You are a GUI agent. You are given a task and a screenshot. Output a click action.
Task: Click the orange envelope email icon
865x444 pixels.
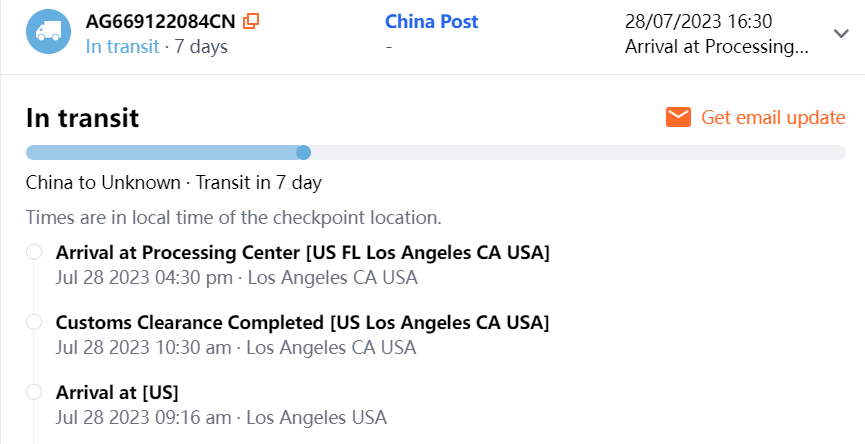(x=678, y=117)
